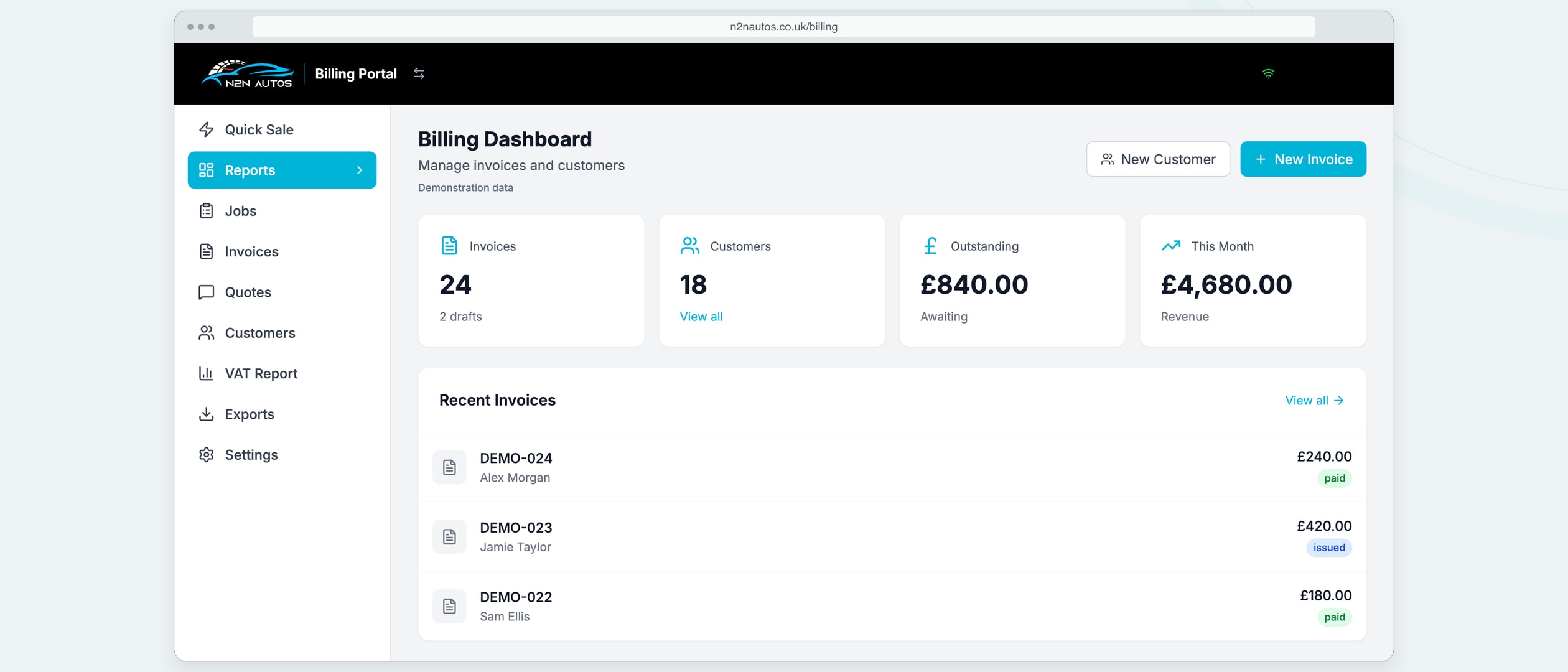Open the Quotes section
The width and height of the screenshot is (1568, 672).
click(282, 292)
